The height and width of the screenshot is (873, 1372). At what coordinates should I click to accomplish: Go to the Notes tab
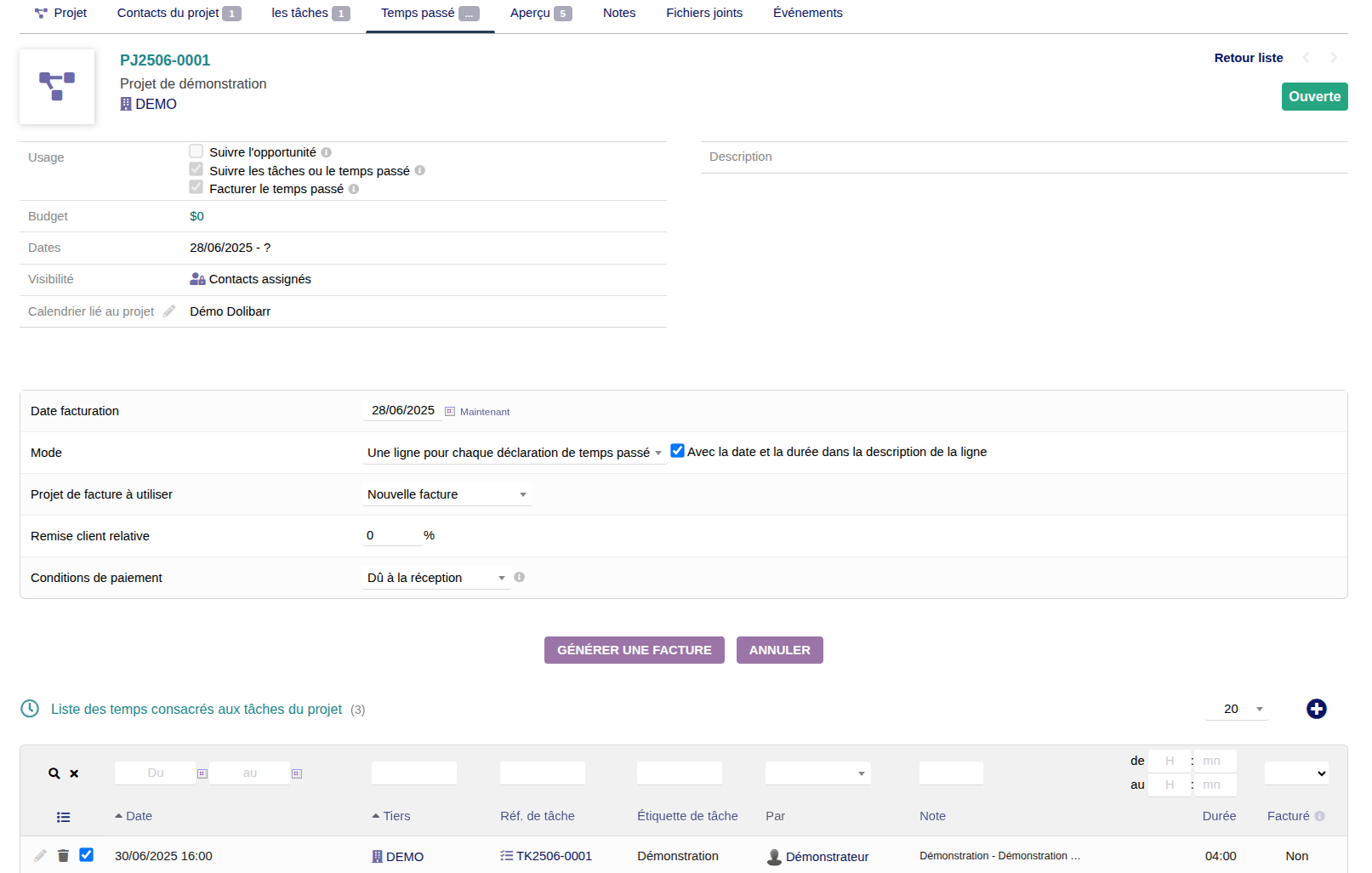[619, 13]
